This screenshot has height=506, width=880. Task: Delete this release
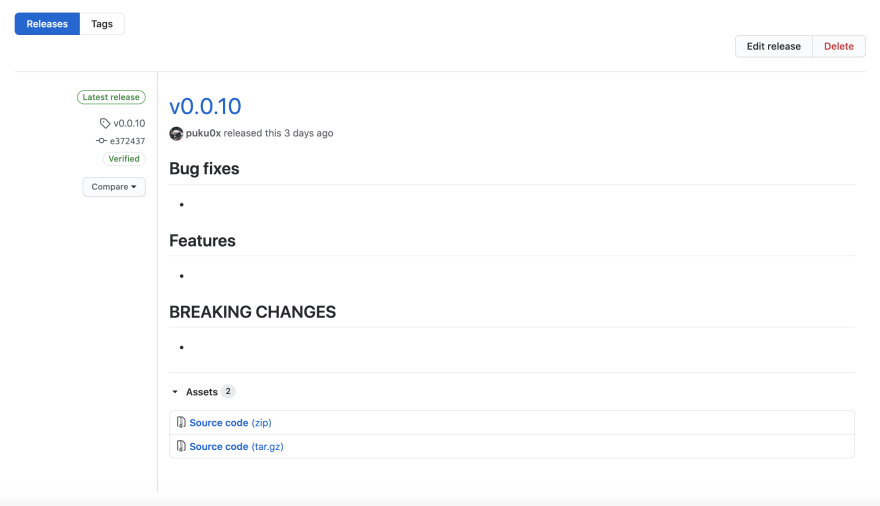click(x=838, y=47)
